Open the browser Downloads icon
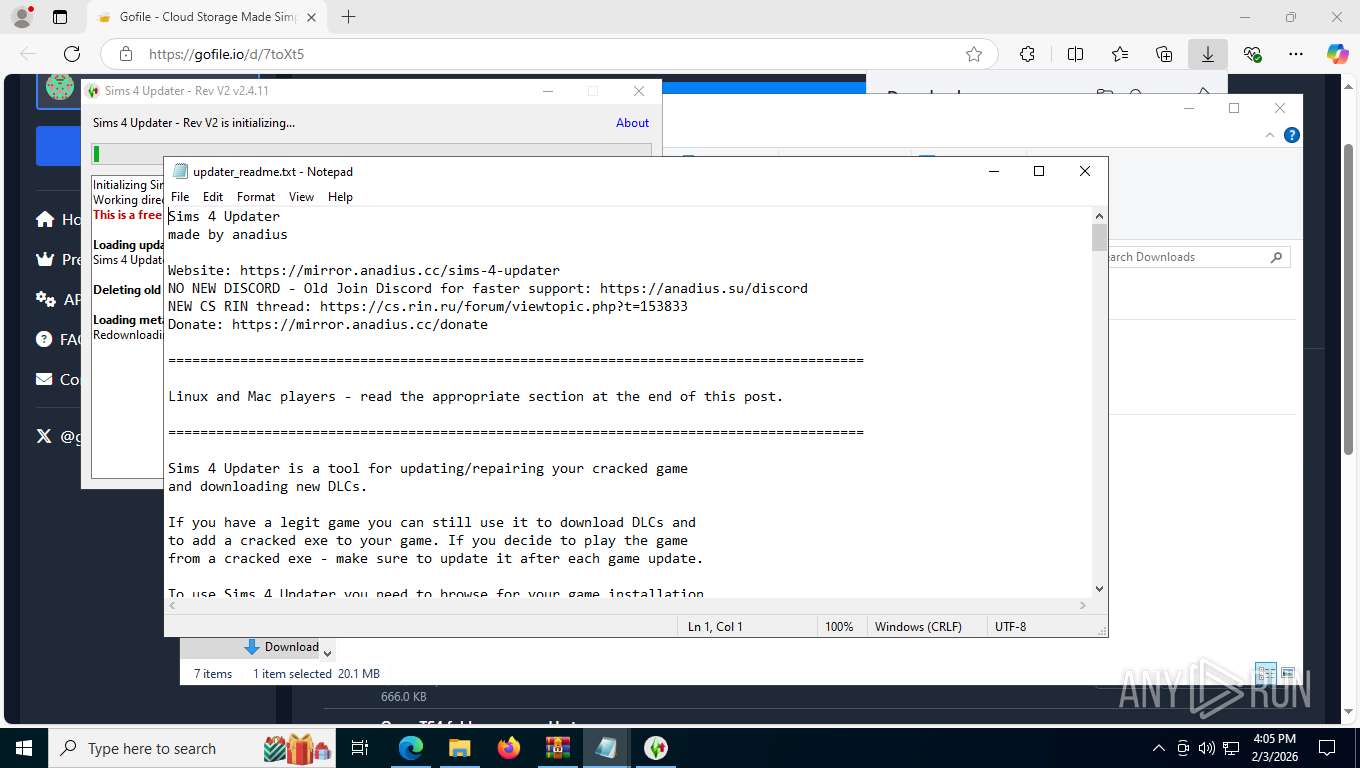1360x768 pixels. [1208, 54]
